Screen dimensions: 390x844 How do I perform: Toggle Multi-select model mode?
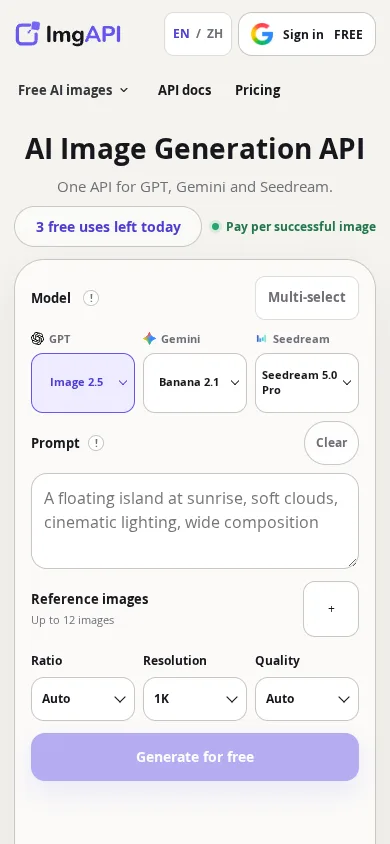click(x=307, y=298)
